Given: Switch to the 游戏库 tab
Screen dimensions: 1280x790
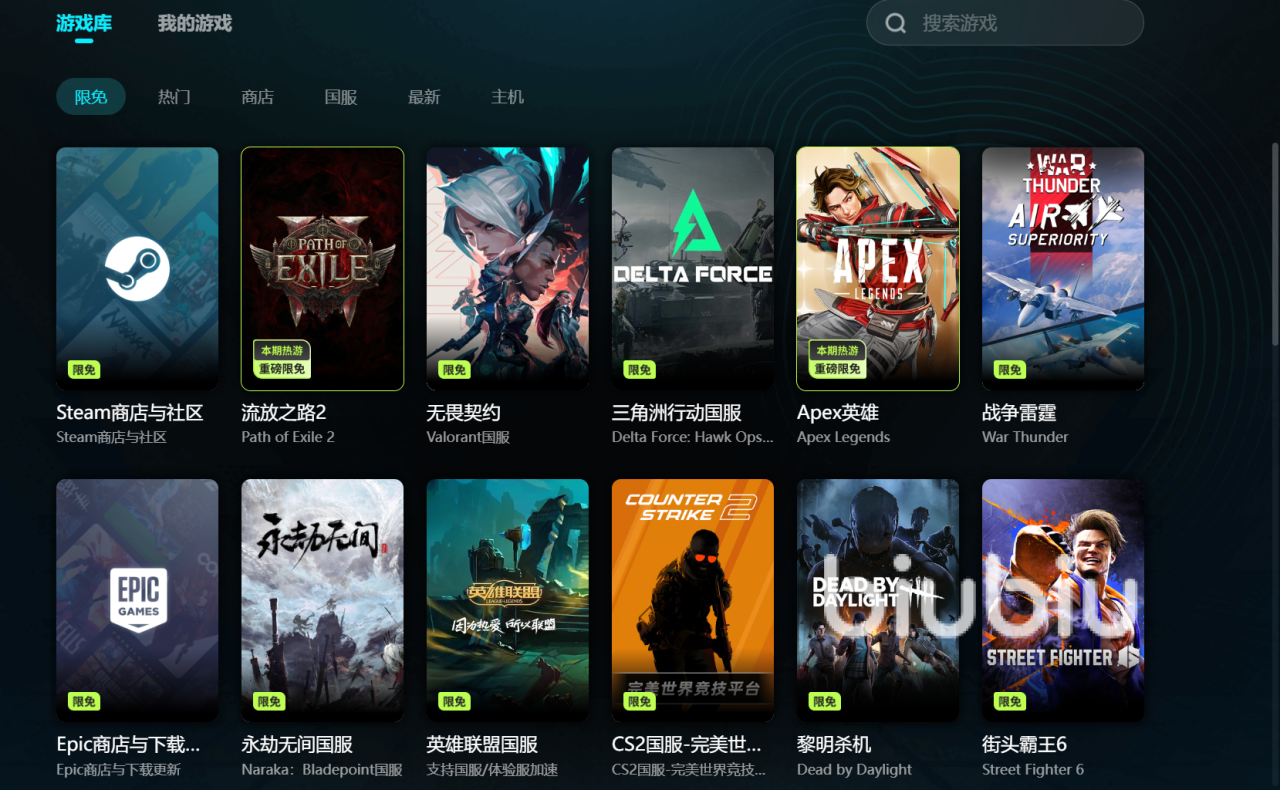Looking at the screenshot, I should pos(84,23).
